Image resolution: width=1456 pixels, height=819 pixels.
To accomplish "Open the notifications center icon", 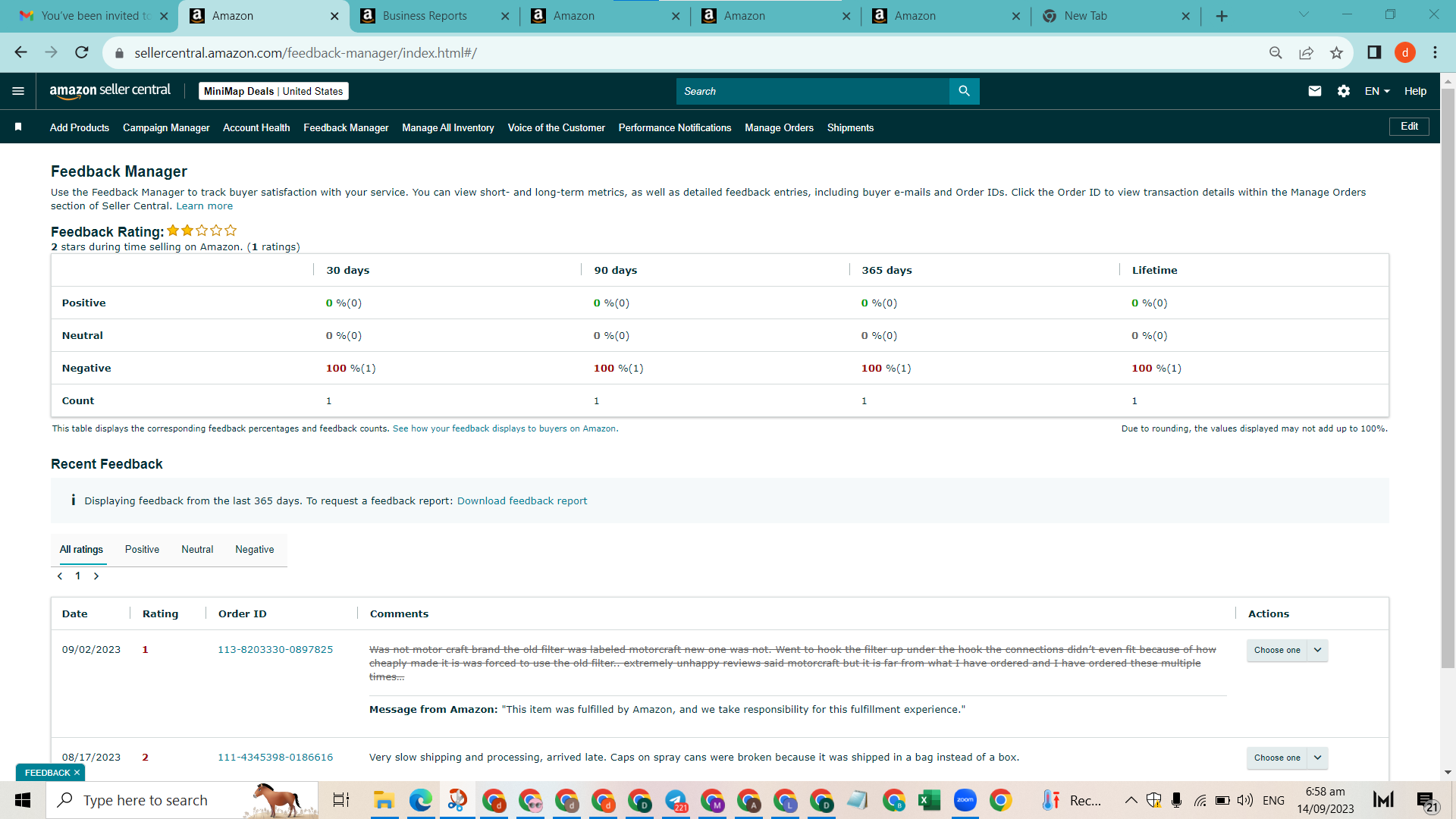I will click(x=1426, y=800).
